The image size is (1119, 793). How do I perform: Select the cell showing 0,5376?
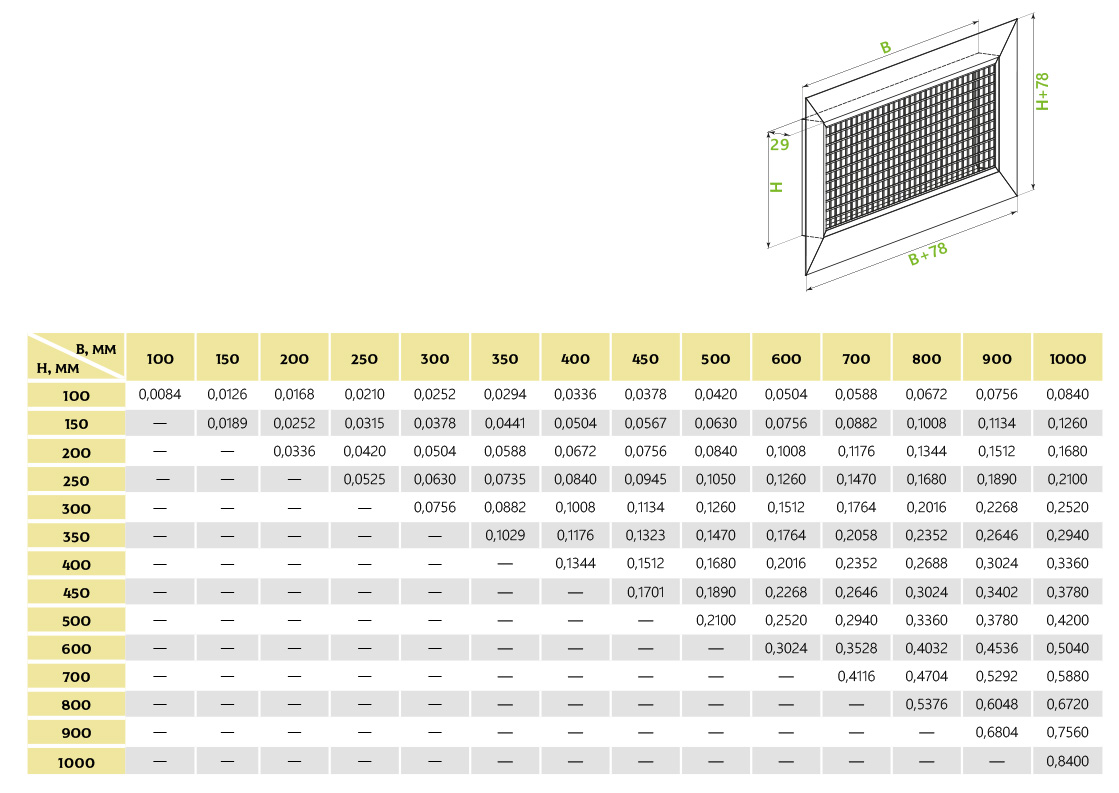click(927, 704)
